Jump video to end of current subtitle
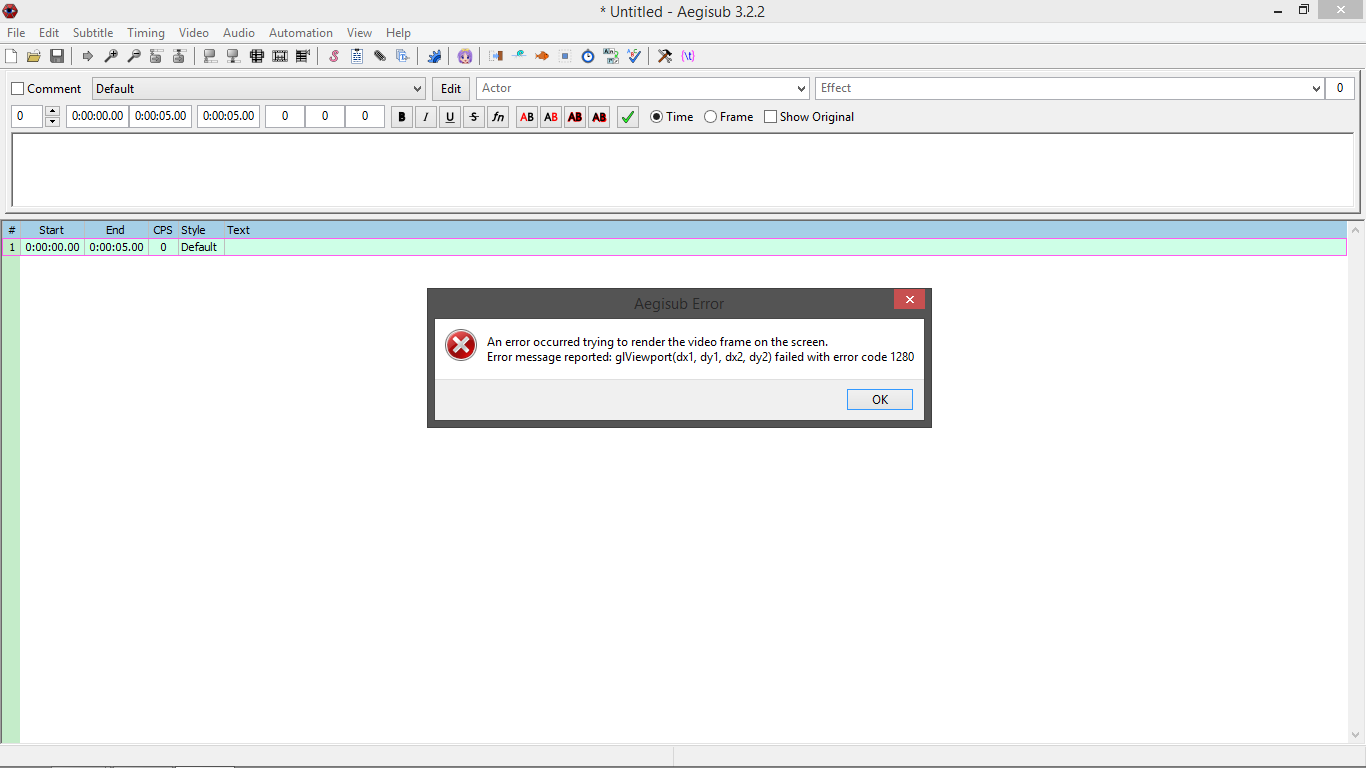The image size is (1366, 768). [180, 56]
